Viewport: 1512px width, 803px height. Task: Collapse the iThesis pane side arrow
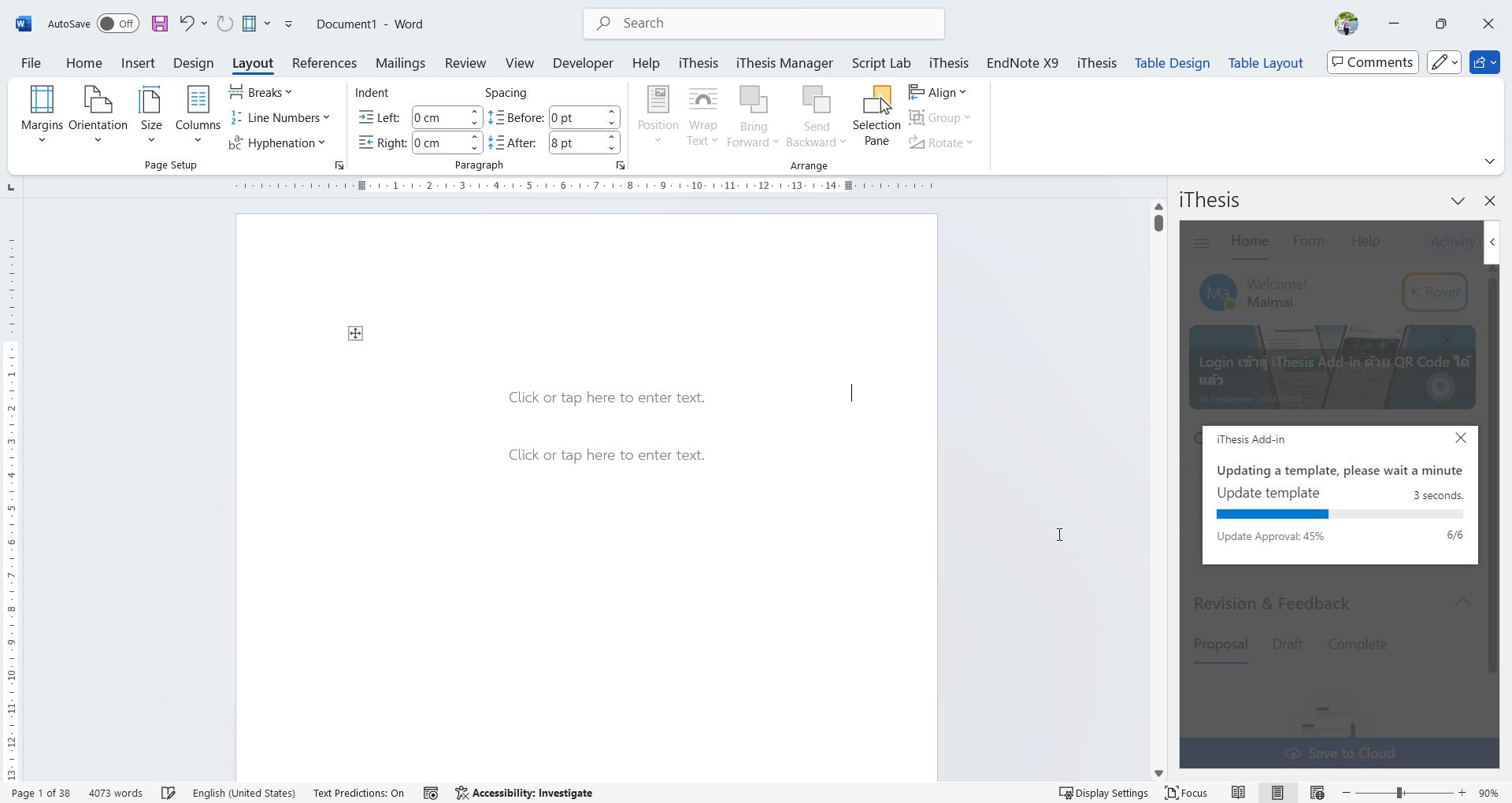click(x=1492, y=242)
